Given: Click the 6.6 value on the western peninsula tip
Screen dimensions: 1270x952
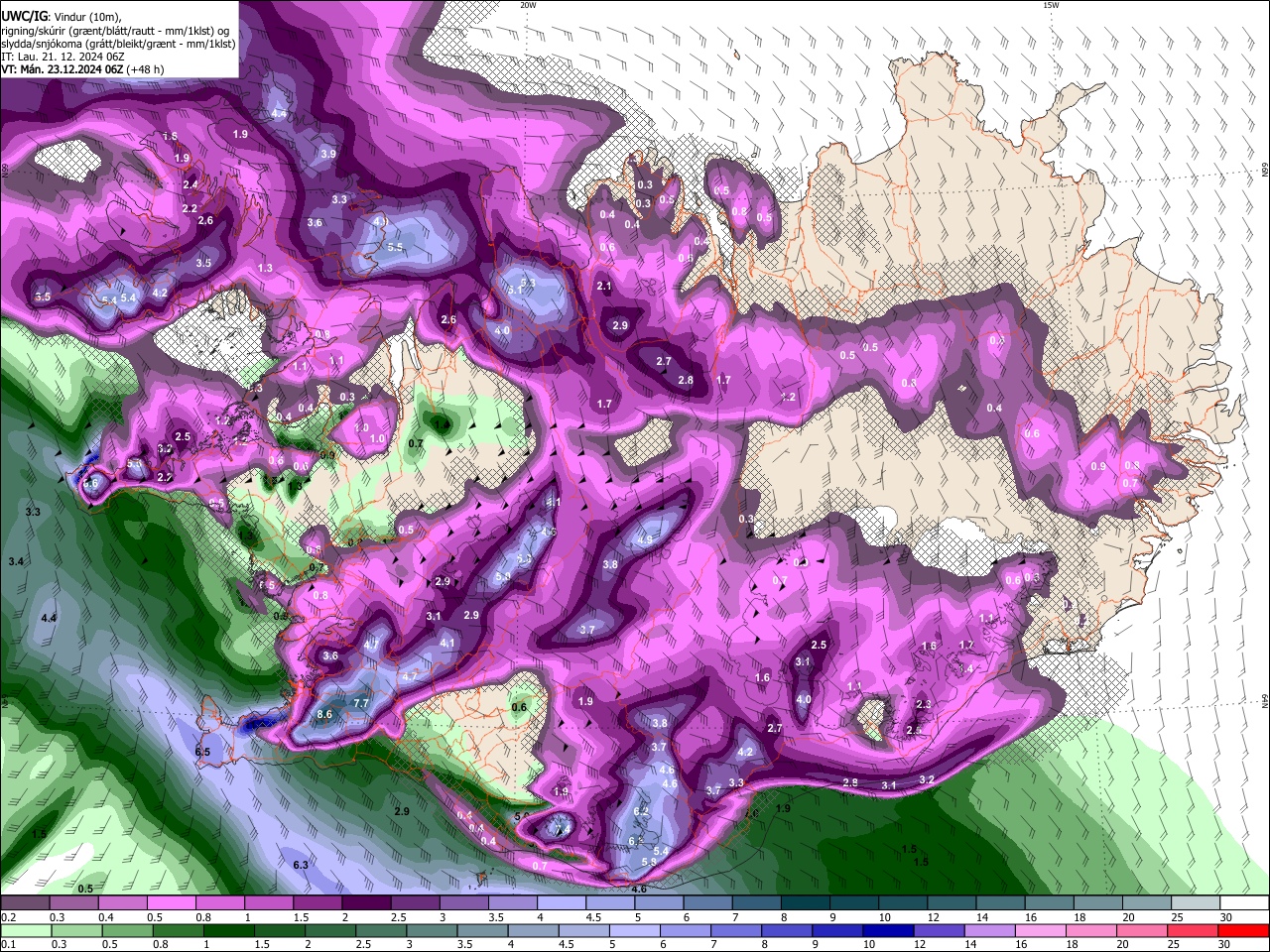Looking at the screenshot, I should tap(91, 483).
